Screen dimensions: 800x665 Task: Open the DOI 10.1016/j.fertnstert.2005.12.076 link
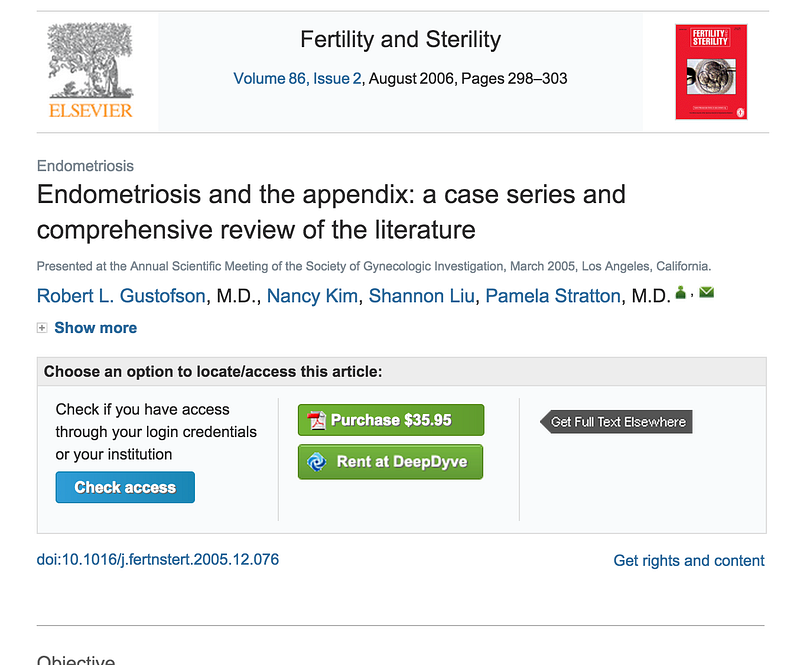click(x=158, y=560)
